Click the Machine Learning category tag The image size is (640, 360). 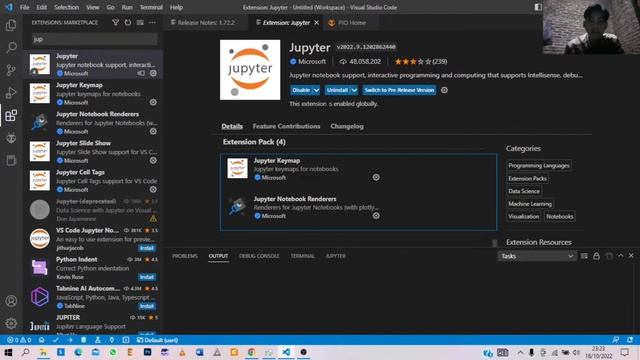tap(530, 204)
